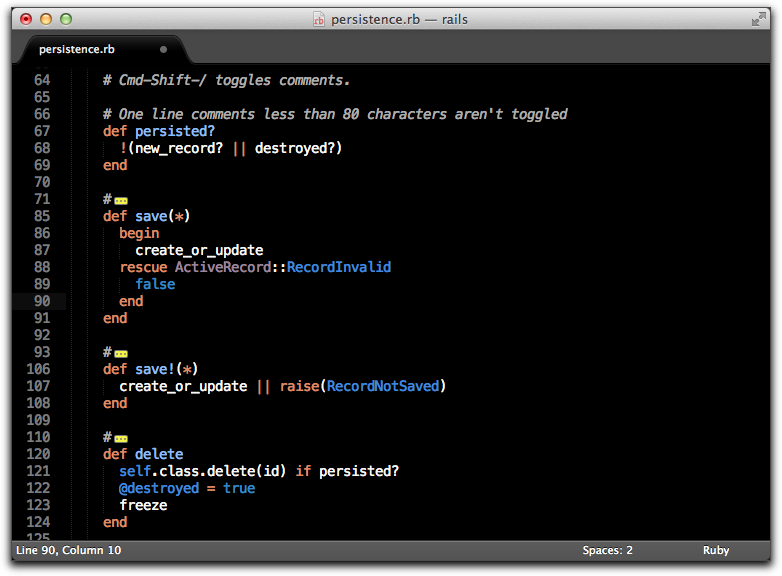Click the 'false' keyword on line 89
This screenshot has height=576, width=782.
pos(155,284)
